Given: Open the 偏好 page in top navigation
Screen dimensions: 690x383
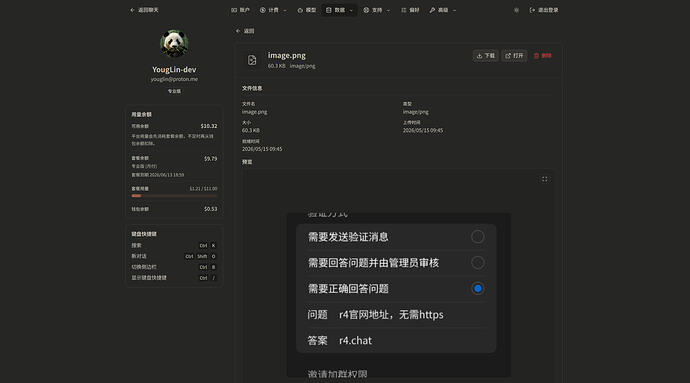Looking at the screenshot, I should (410, 10).
